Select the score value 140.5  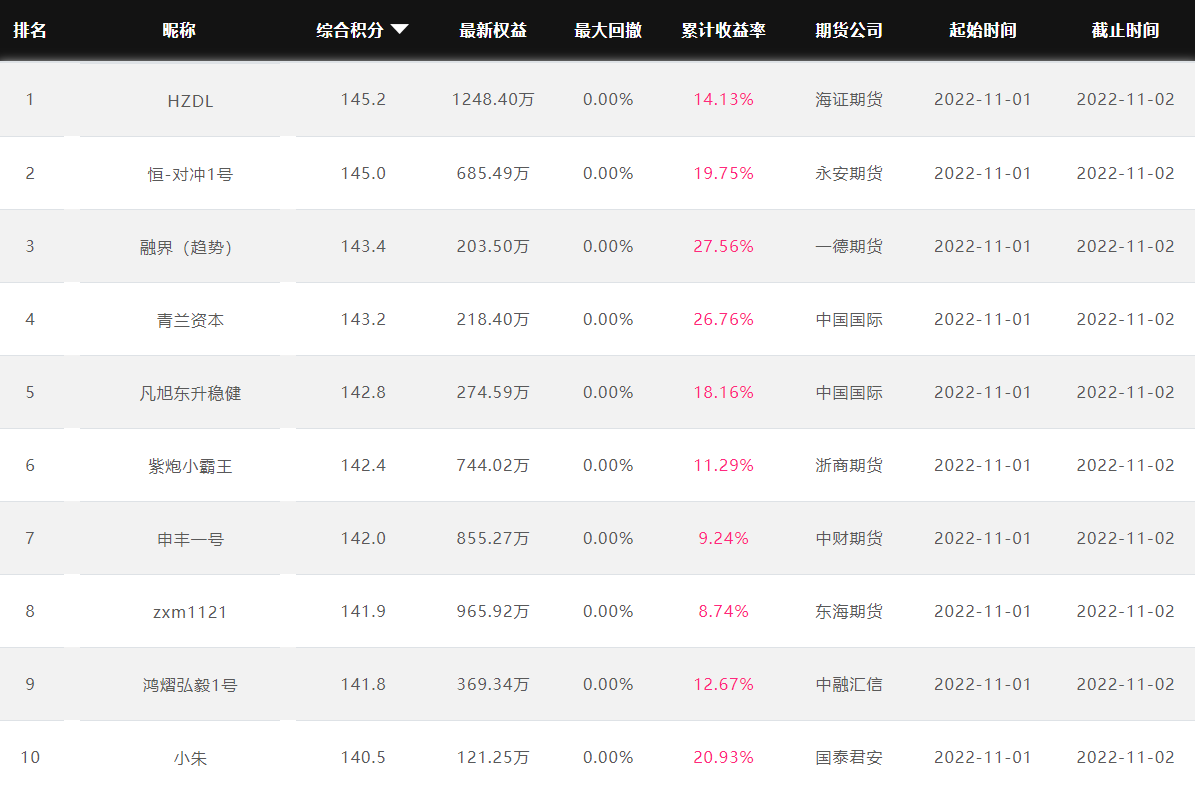point(363,758)
